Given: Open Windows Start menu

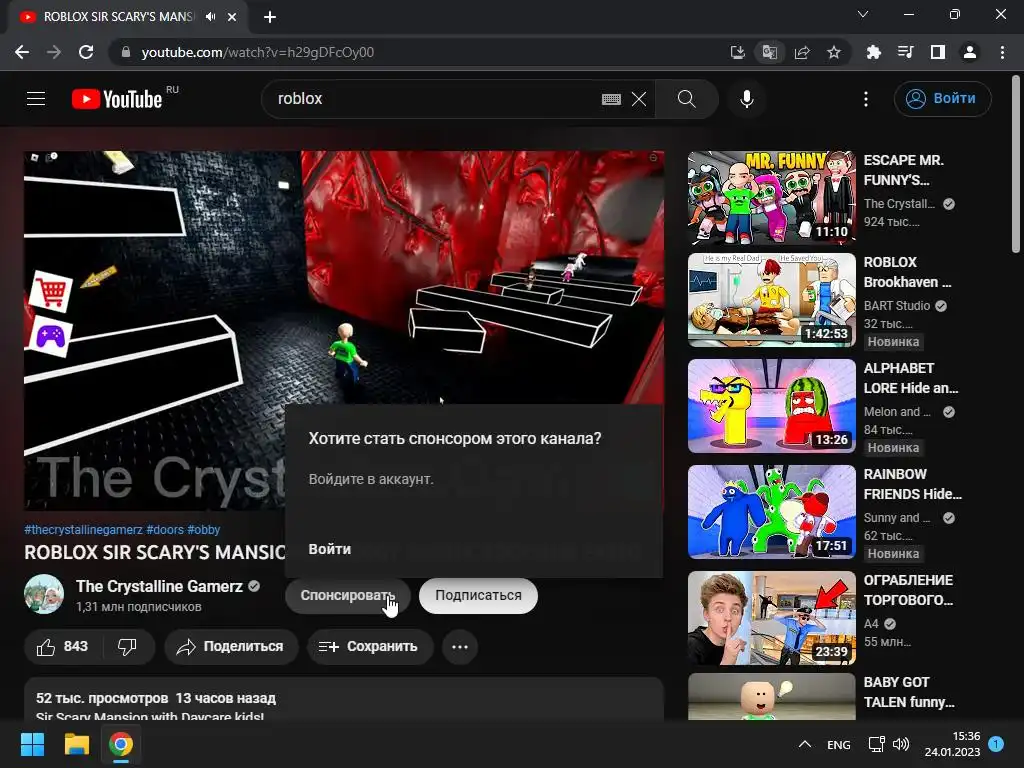Looking at the screenshot, I should click(32, 744).
